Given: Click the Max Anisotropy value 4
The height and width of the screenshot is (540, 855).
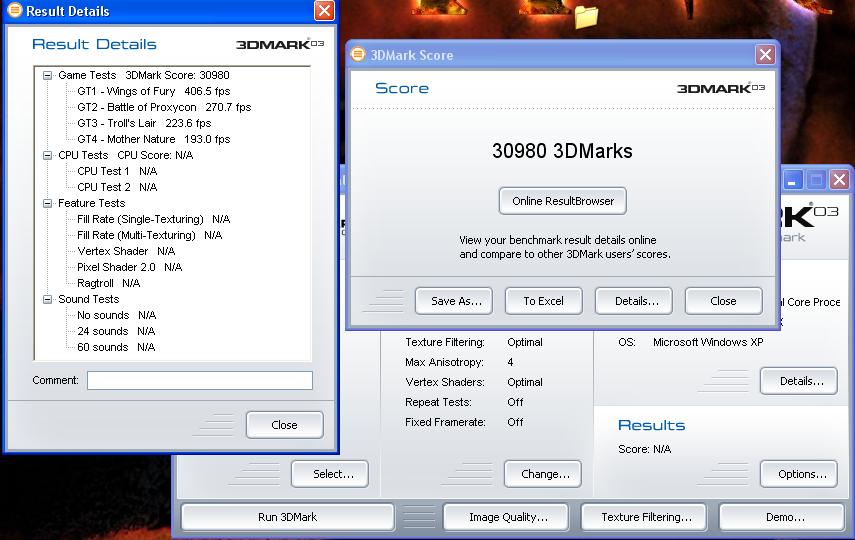Looking at the screenshot, I should pyautogui.click(x=510, y=362).
